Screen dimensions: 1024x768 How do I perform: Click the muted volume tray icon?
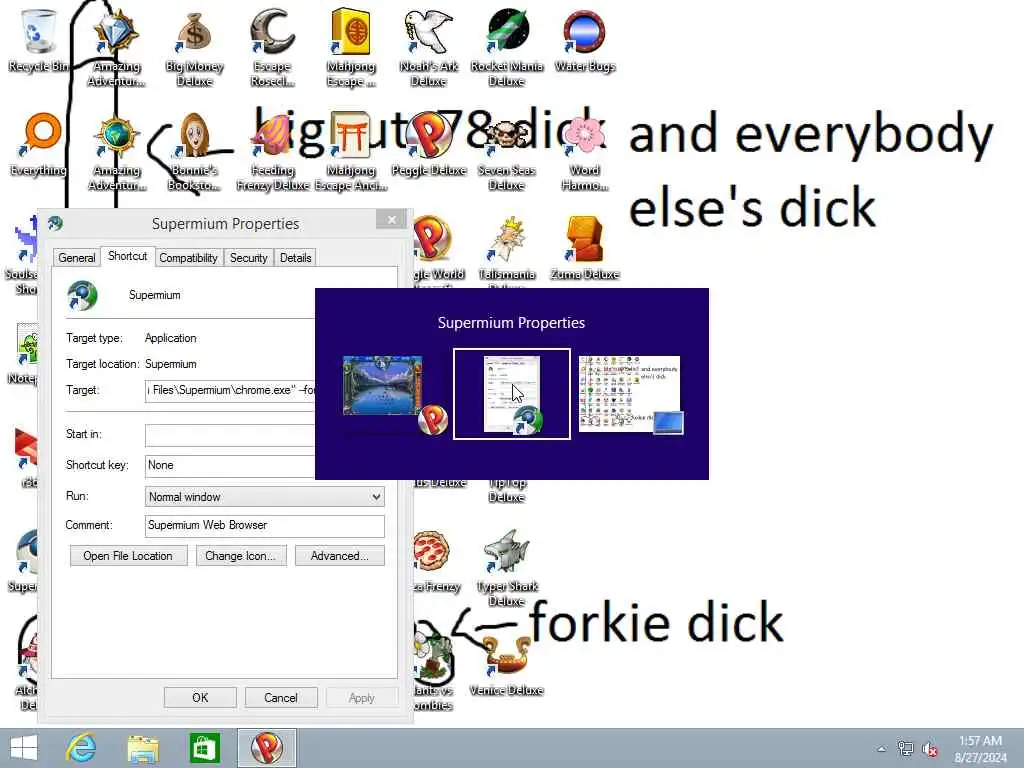[x=930, y=749]
